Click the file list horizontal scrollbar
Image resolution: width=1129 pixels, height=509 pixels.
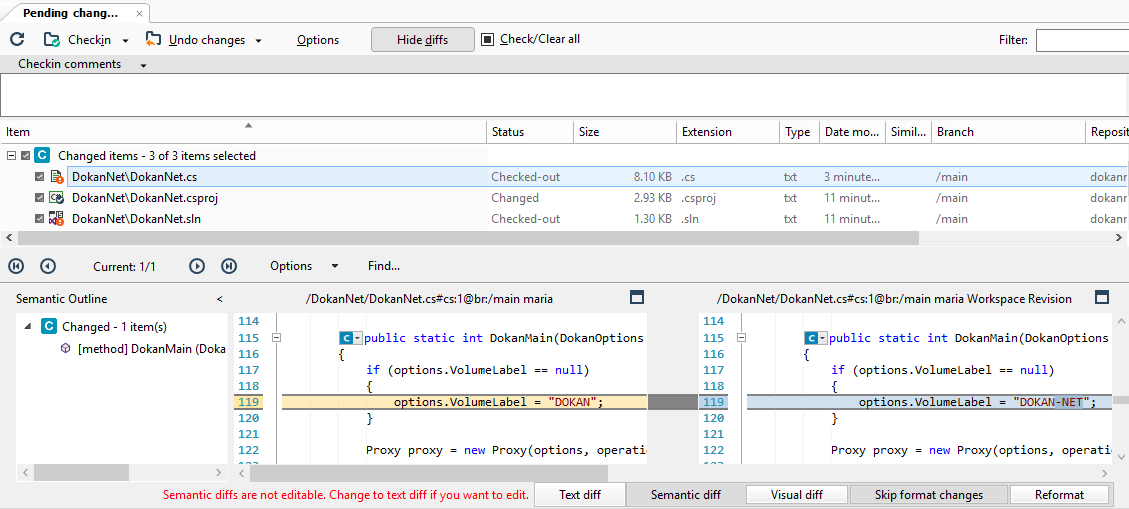pyautogui.click(x=468, y=238)
